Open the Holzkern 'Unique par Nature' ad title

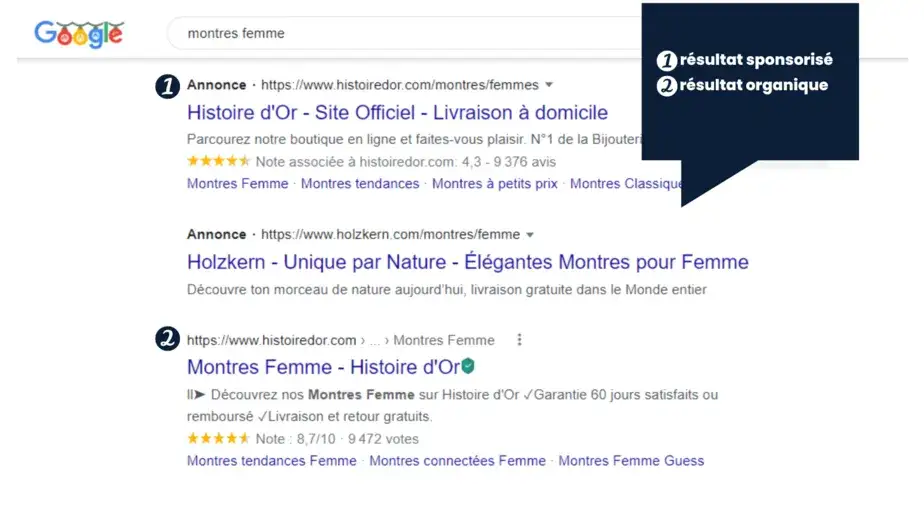click(x=468, y=262)
